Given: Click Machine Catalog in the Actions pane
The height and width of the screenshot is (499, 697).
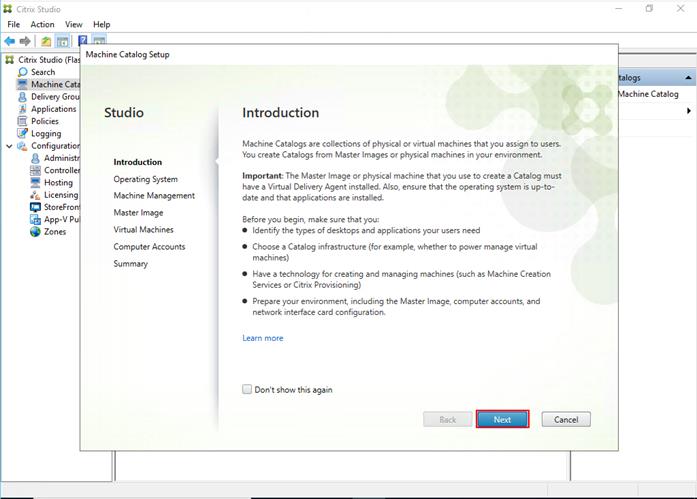Looking at the screenshot, I should click(x=649, y=94).
